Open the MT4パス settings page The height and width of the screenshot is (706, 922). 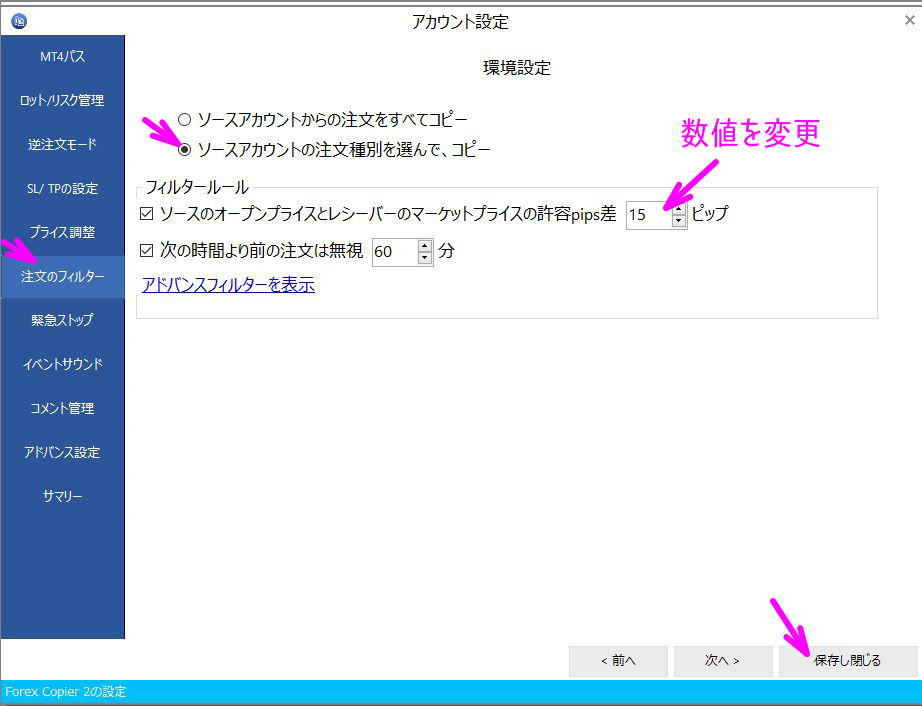click(62, 57)
